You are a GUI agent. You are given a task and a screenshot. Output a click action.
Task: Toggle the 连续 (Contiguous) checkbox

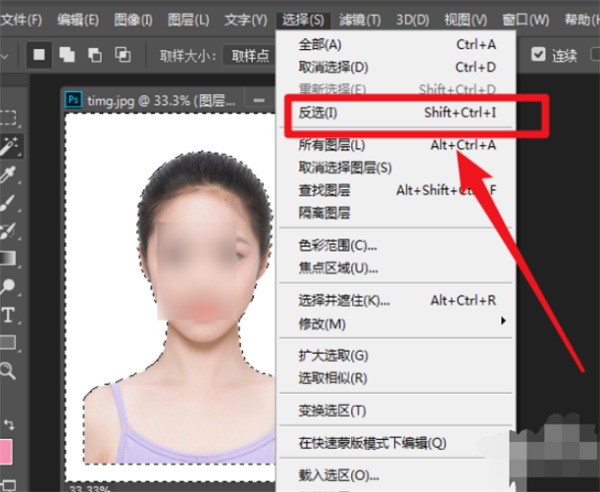click(x=539, y=54)
